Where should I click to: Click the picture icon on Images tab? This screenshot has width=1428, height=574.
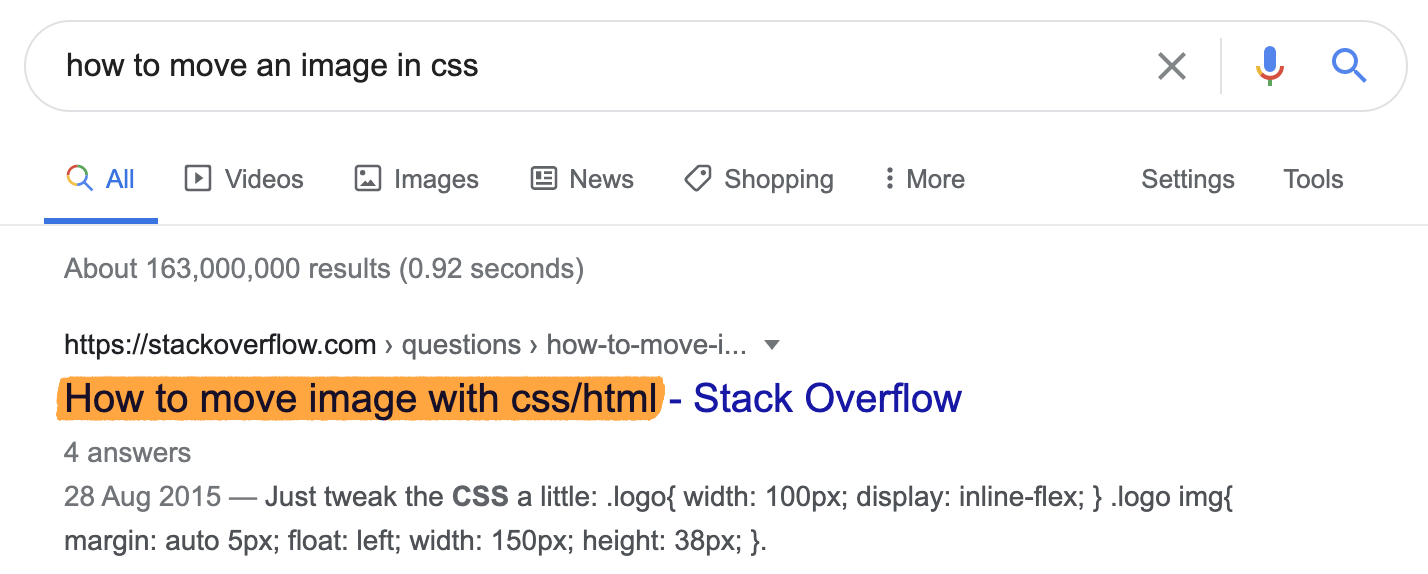(368, 179)
